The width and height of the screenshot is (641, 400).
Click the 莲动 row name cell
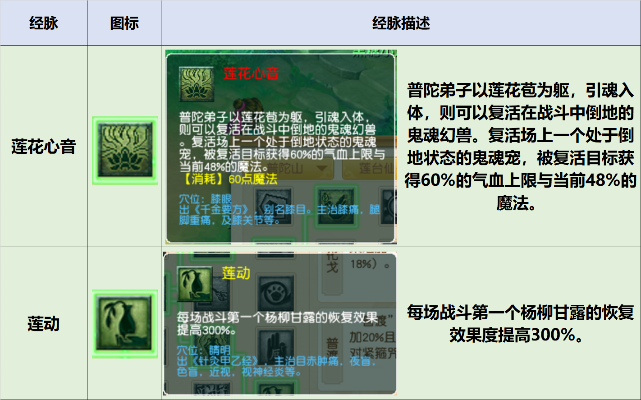click(44, 324)
